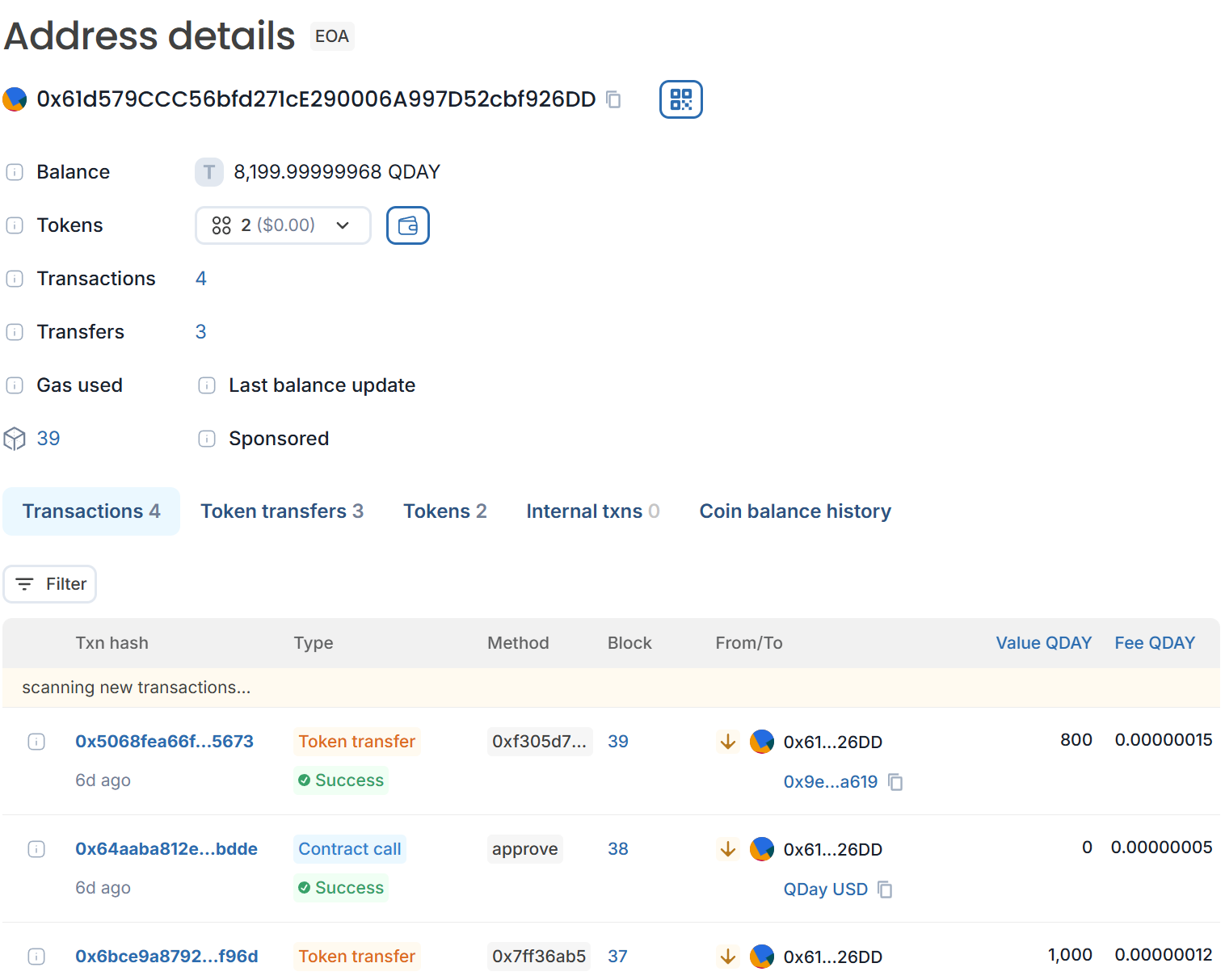
Task: Open the Internal txns 0 tab
Action: click(x=593, y=511)
